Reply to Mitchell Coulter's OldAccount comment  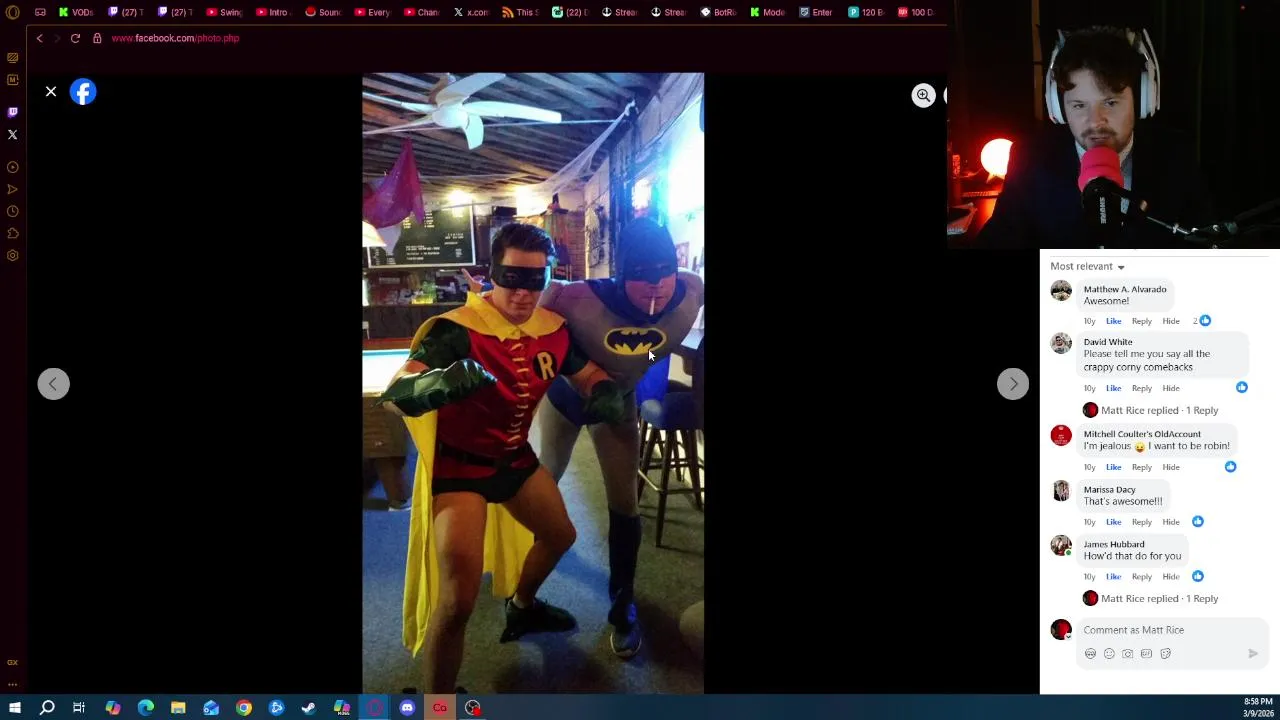pyautogui.click(x=1141, y=467)
